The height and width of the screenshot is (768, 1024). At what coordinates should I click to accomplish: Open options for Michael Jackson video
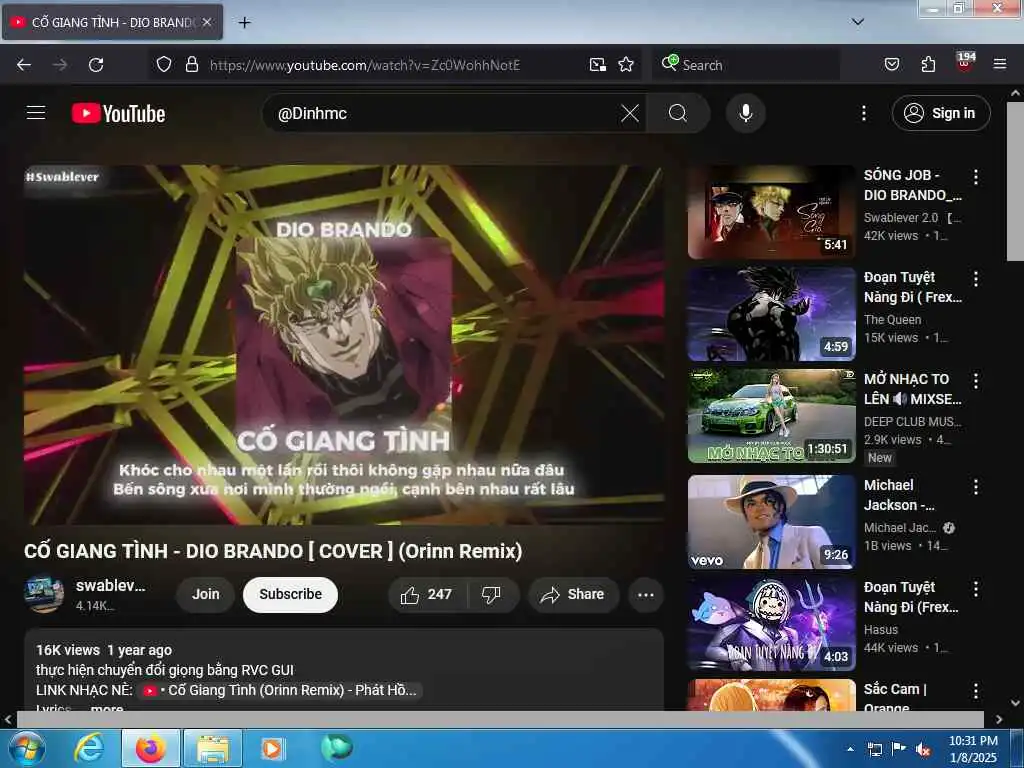[975, 487]
